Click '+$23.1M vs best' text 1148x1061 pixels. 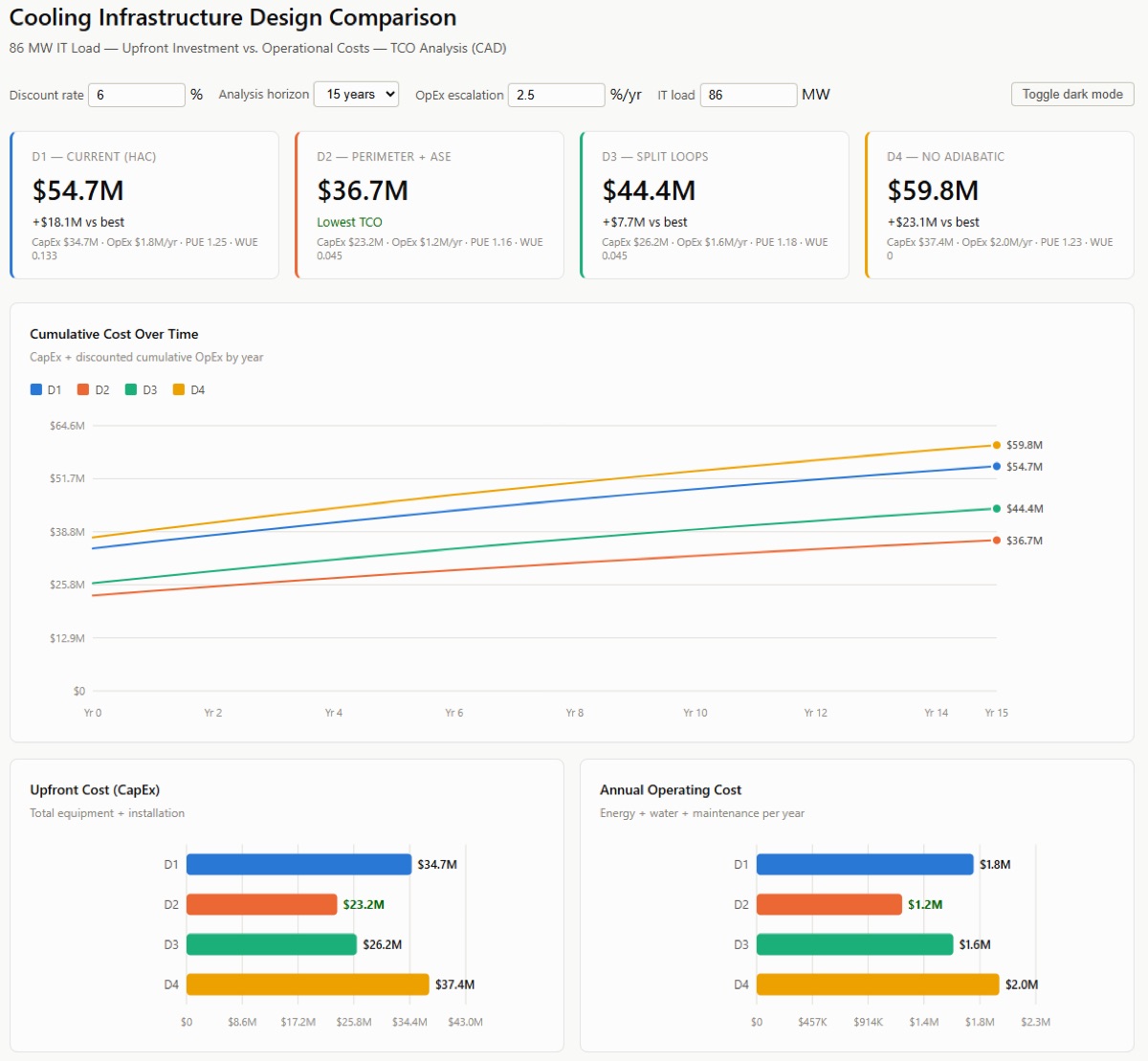tap(933, 222)
